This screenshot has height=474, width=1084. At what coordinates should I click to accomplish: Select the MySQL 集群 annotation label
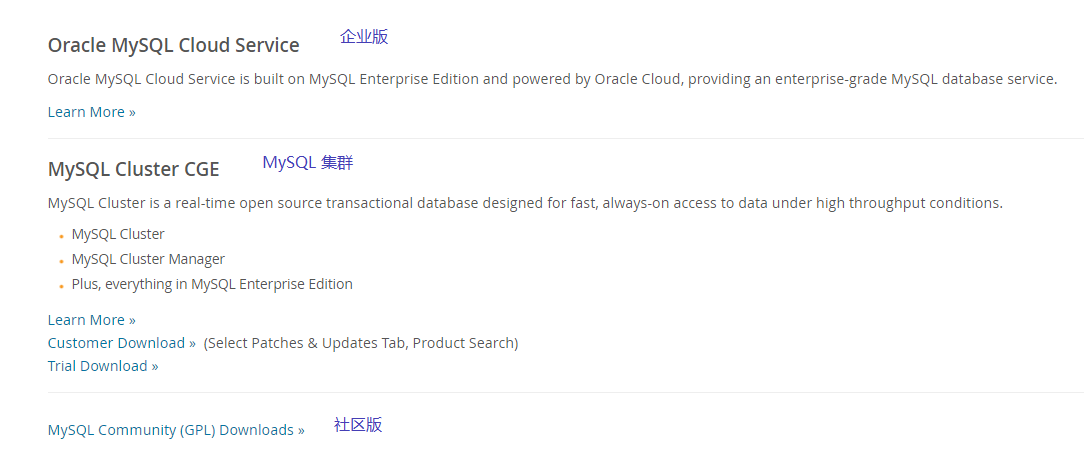(308, 163)
